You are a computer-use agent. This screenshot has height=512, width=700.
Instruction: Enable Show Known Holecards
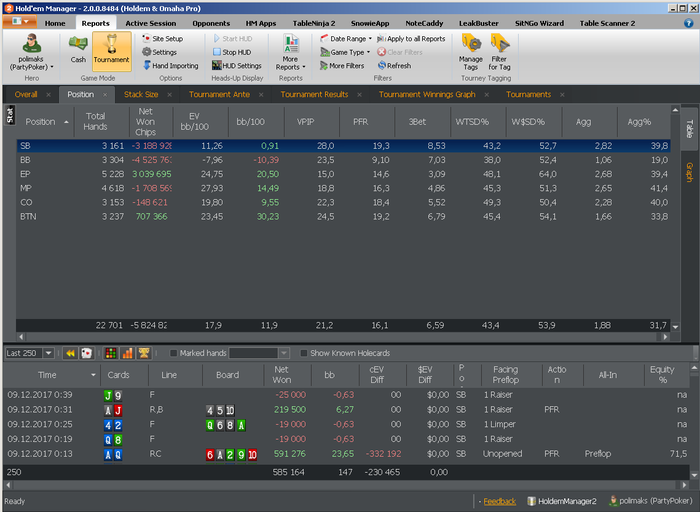coord(304,353)
